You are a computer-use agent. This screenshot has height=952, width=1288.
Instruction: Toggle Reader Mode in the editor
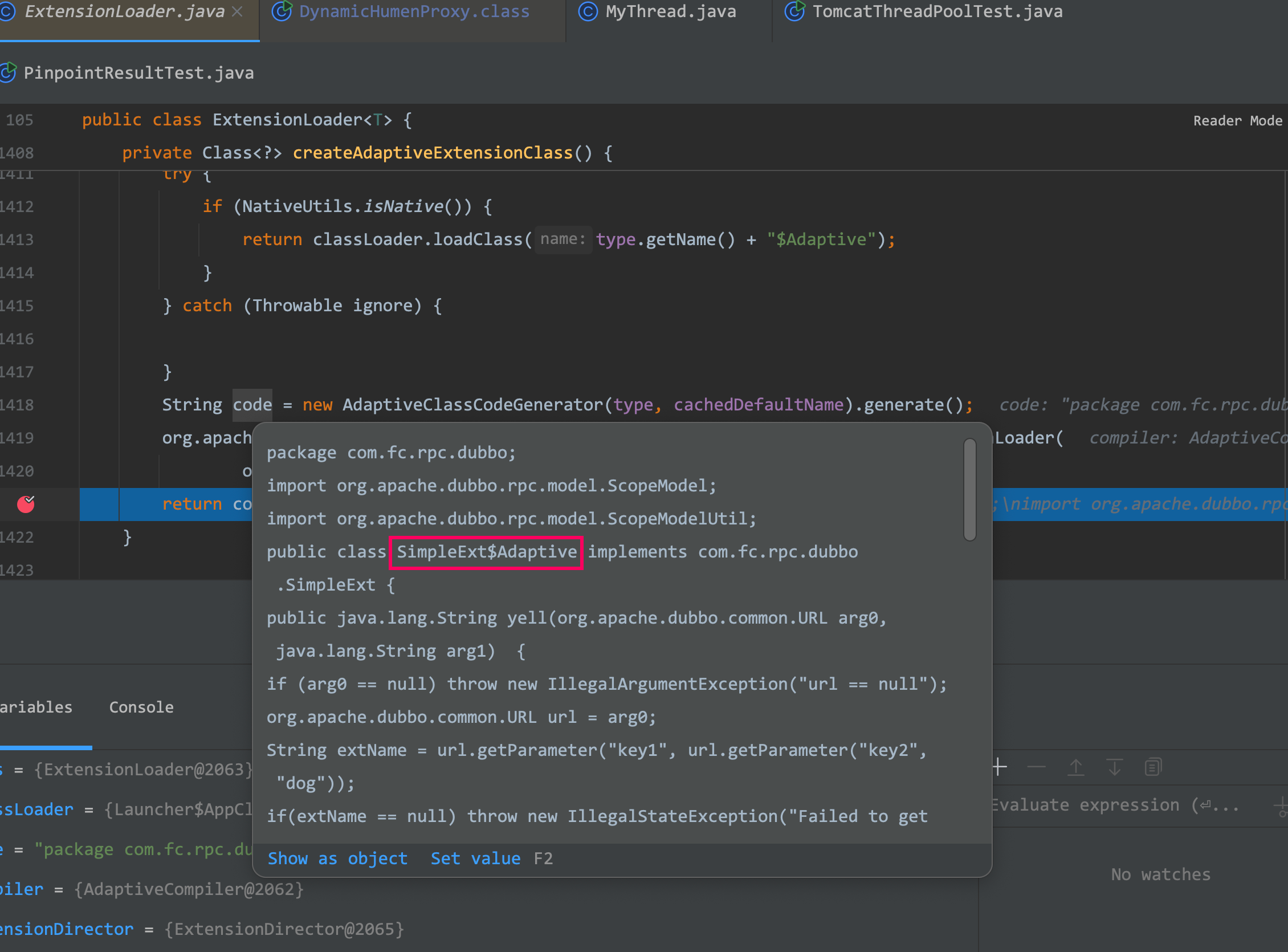coord(1237,121)
